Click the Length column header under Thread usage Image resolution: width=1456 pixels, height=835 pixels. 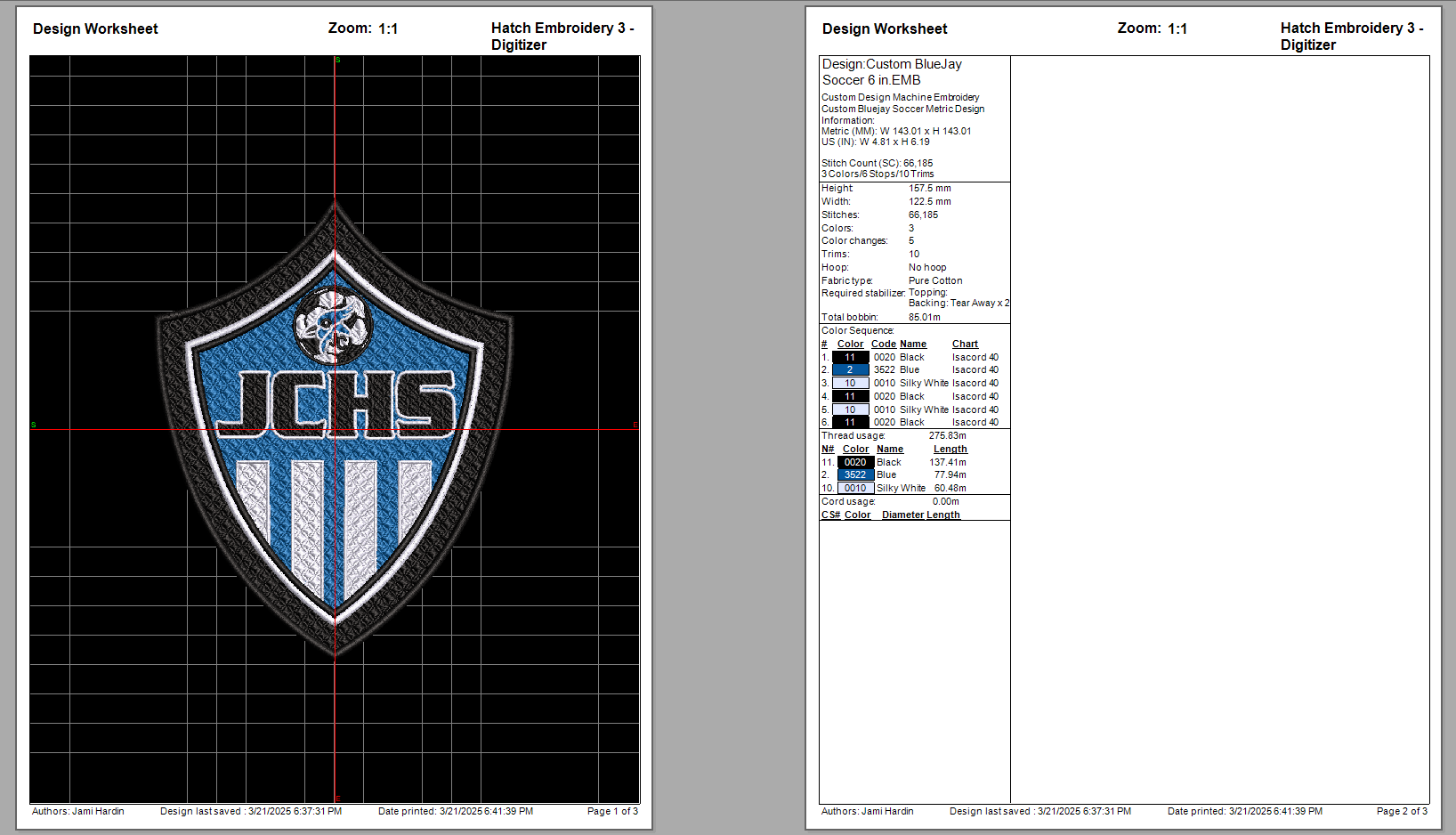950,450
